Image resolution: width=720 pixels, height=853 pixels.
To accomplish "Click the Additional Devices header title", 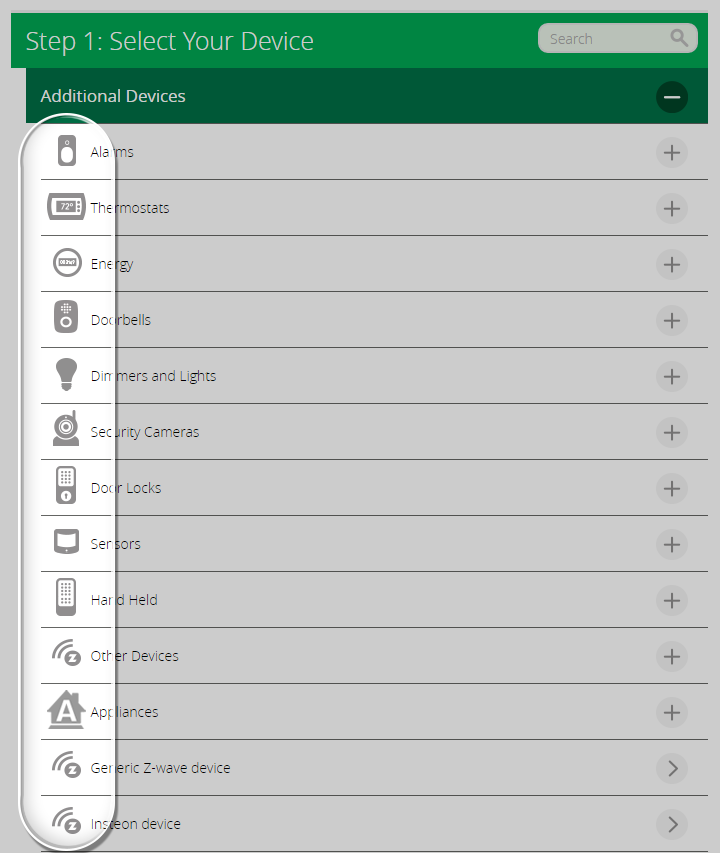I will pos(113,96).
